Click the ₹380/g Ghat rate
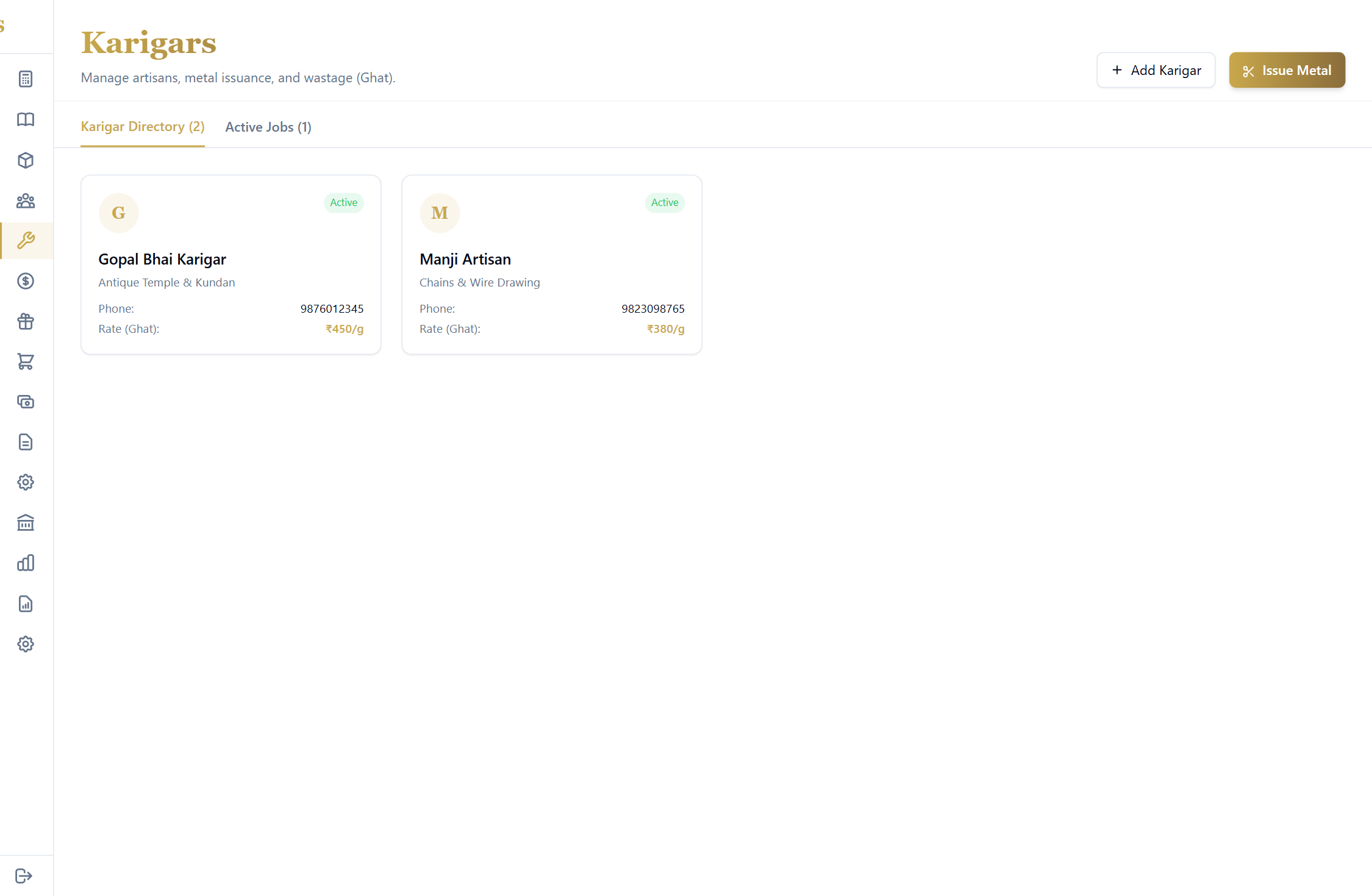 [666, 329]
